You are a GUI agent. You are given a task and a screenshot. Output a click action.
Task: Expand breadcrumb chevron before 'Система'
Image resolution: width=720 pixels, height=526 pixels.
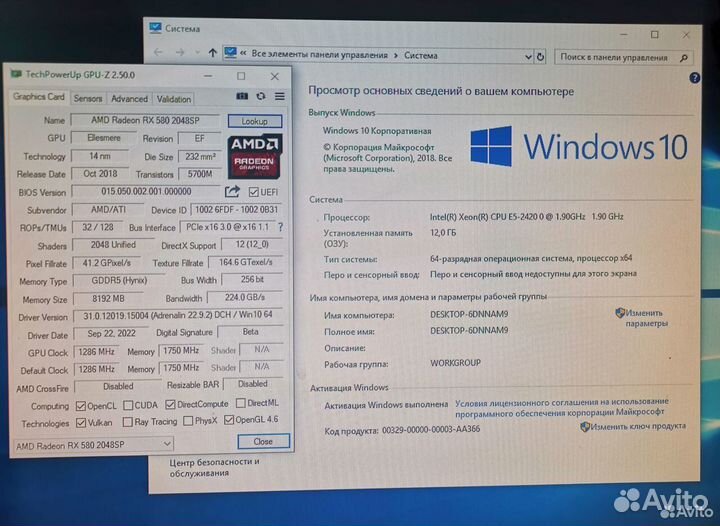(x=397, y=55)
